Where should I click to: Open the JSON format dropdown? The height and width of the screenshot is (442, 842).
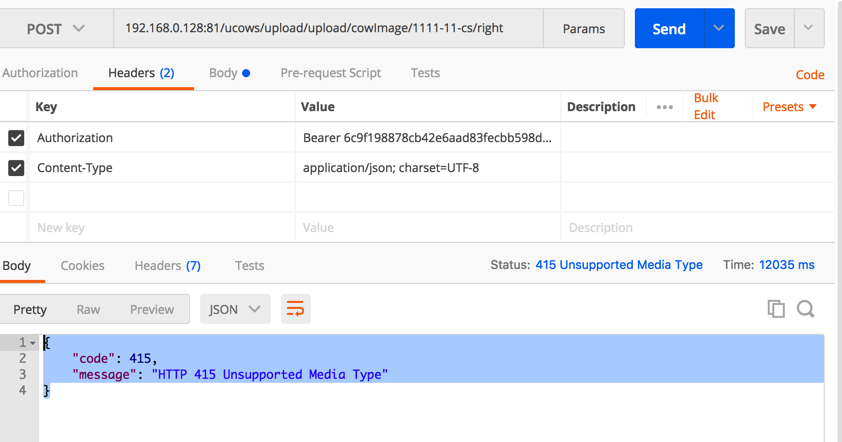pos(235,309)
